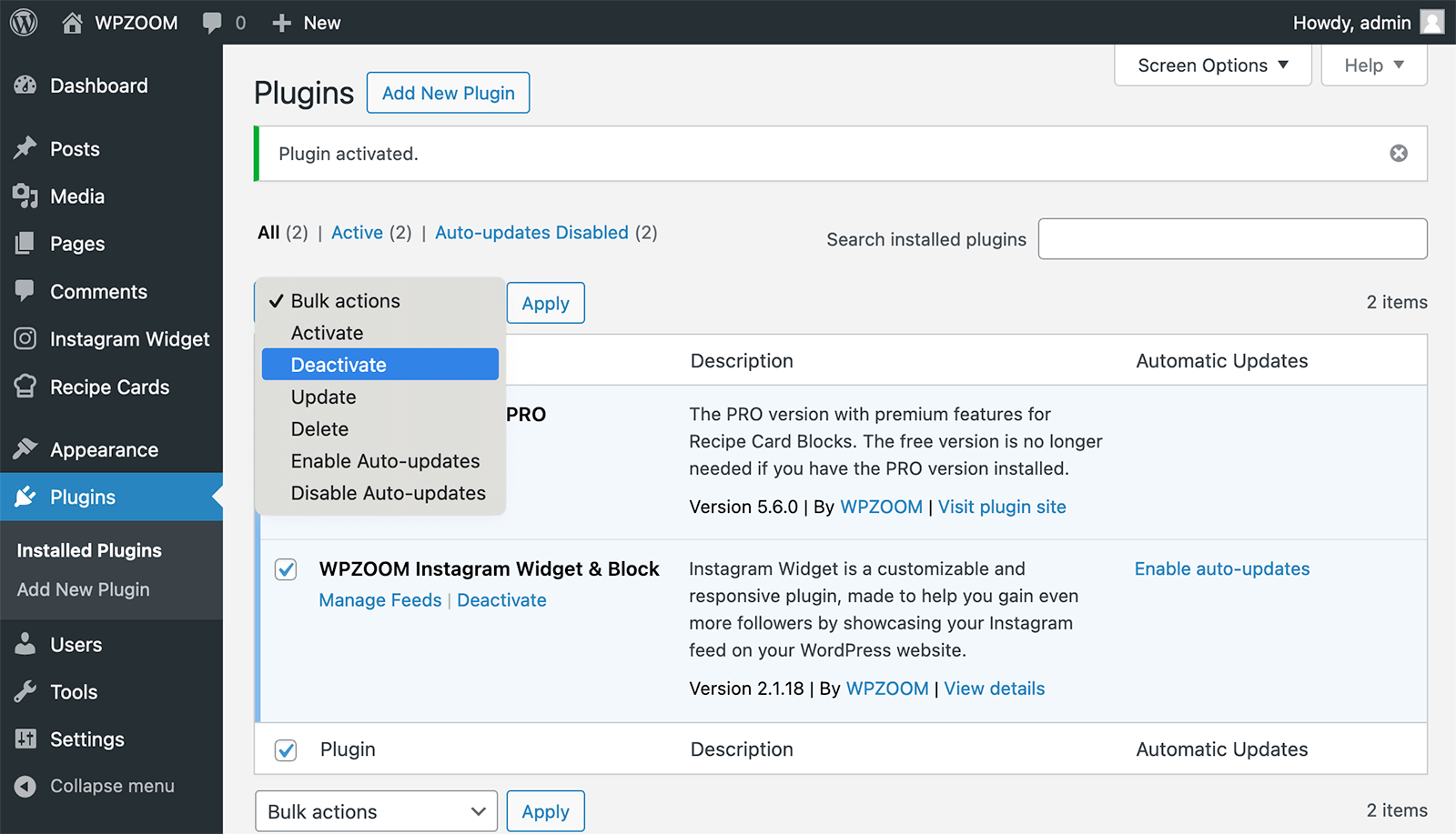Screen dimensions: 1456x834
Task: Show All plugins filter
Action: click(x=268, y=233)
